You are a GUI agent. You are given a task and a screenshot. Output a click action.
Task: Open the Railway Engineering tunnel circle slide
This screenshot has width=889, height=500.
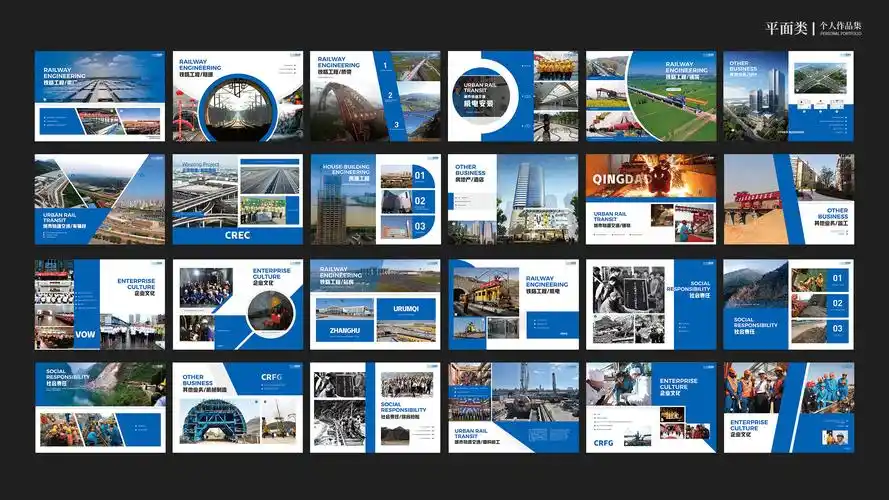237,96
